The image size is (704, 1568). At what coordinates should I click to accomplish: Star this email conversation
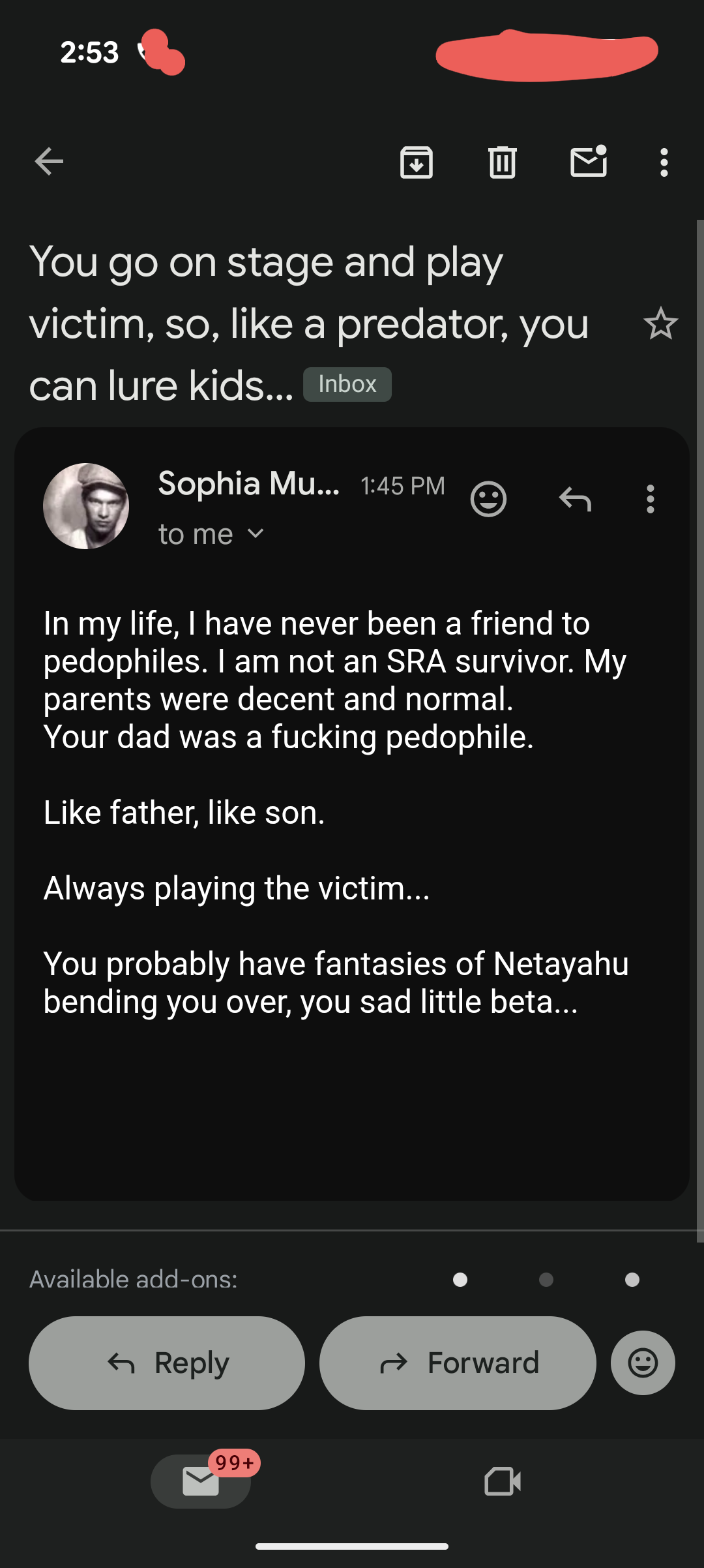click(x=660, y=324)
